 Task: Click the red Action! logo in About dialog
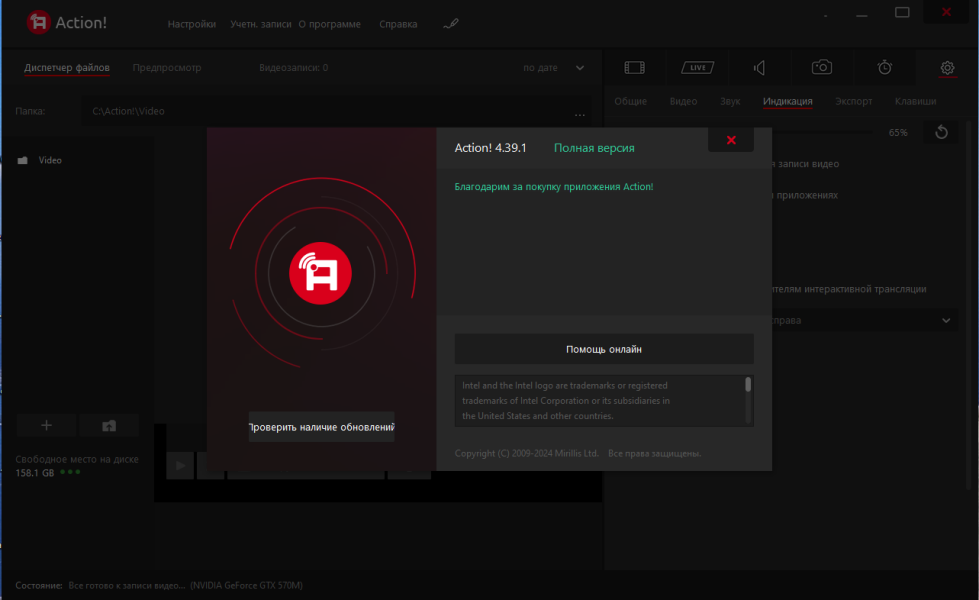click(320, 273)
